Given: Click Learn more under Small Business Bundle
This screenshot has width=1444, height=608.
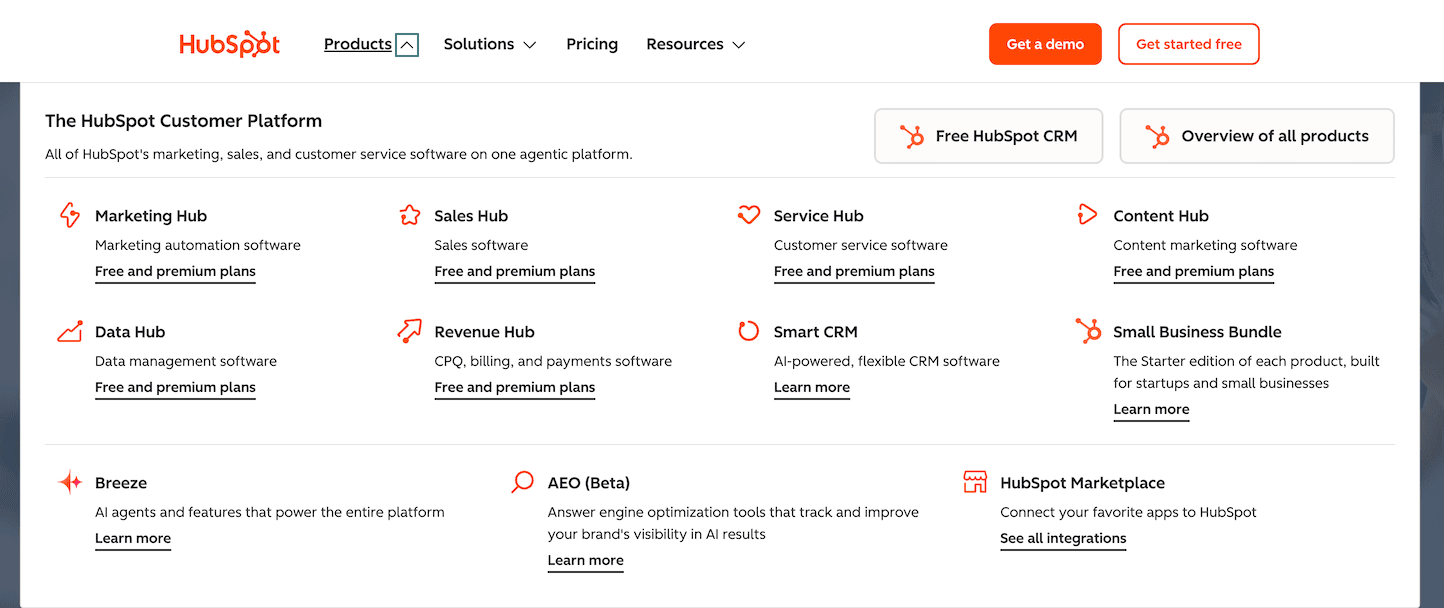Looking at the screenshot, I should click(1151, 409).
